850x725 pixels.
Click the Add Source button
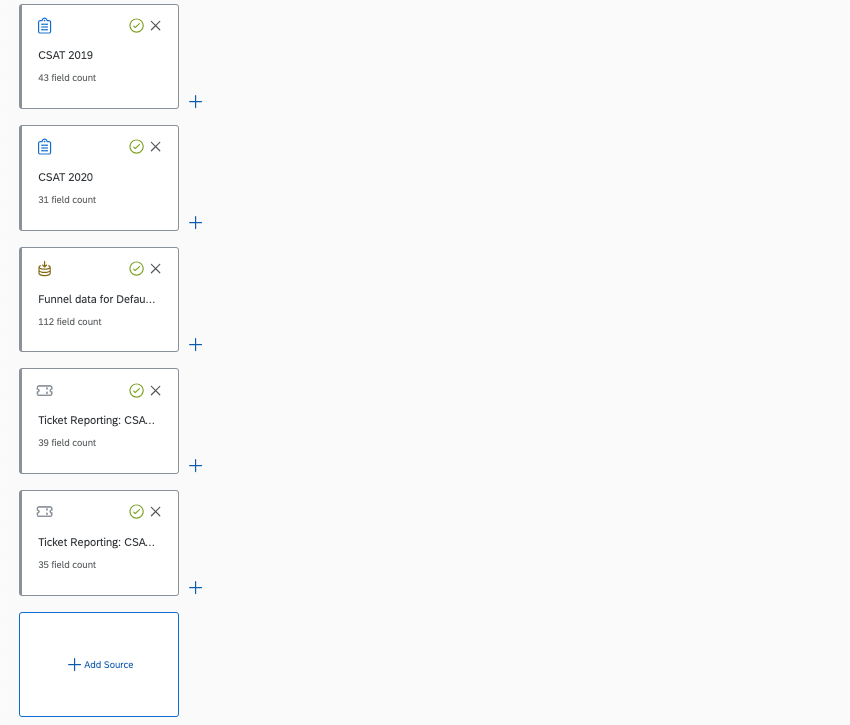99,664
